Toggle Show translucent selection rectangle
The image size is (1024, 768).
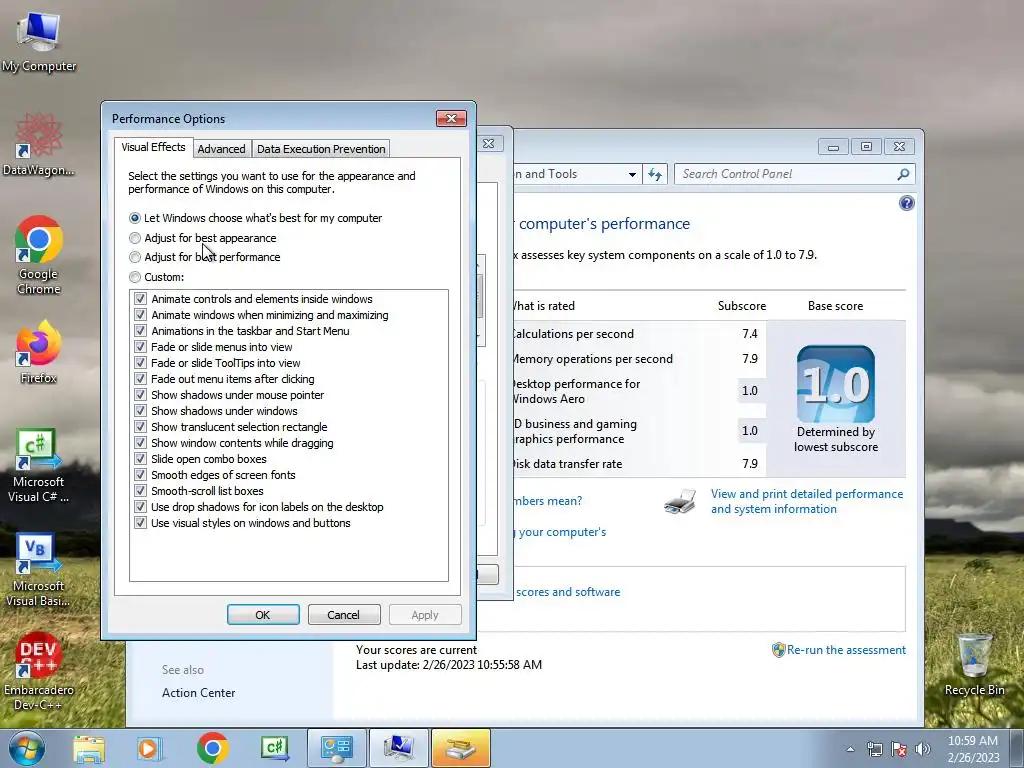(140, 427)
